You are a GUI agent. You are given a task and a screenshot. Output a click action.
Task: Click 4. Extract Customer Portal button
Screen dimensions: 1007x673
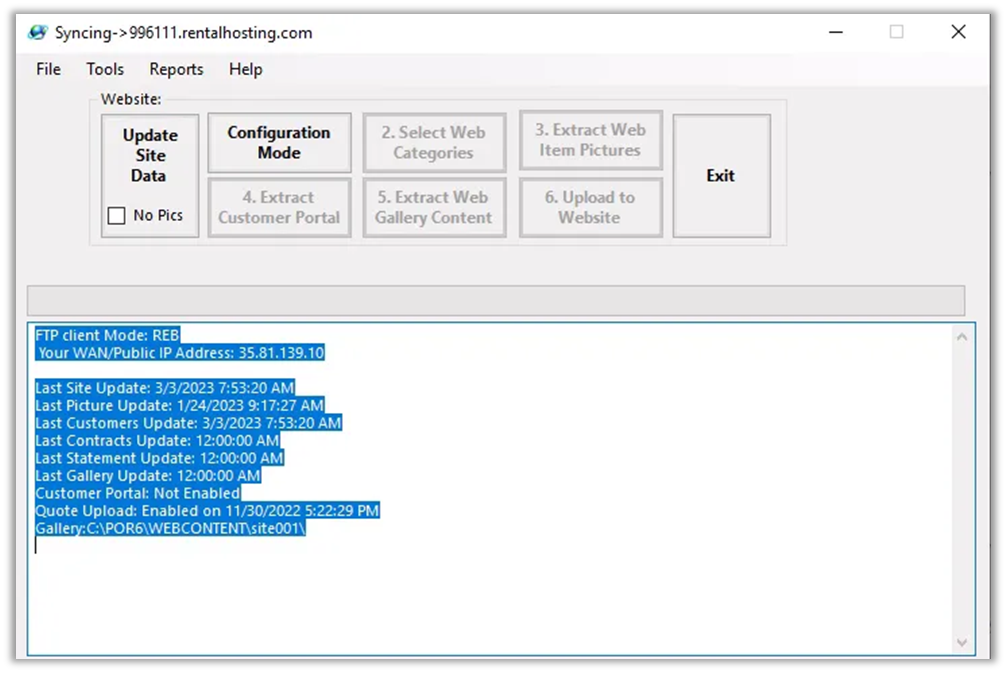tap(279, 208)
